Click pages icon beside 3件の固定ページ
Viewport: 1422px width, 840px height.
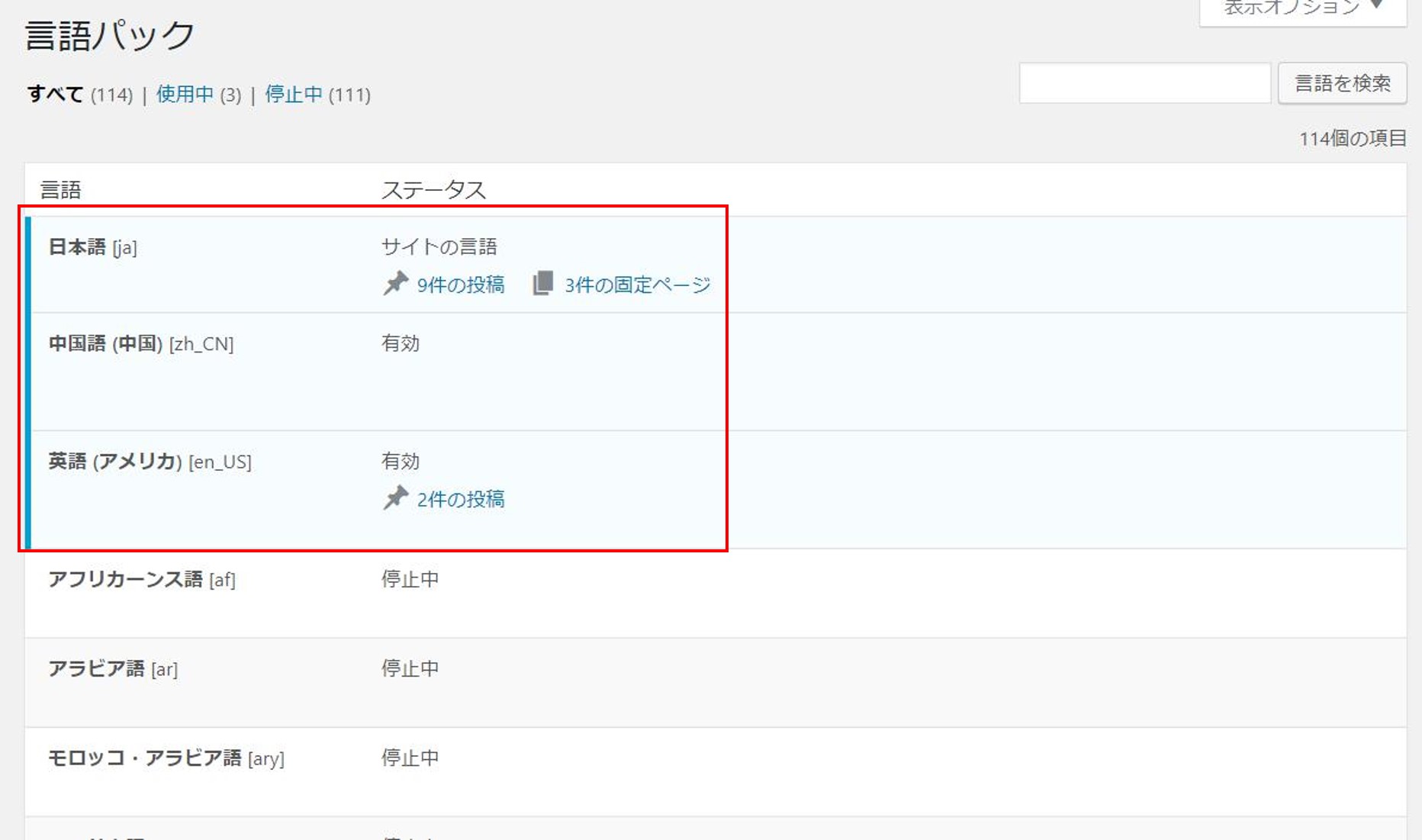pos(542,283)
